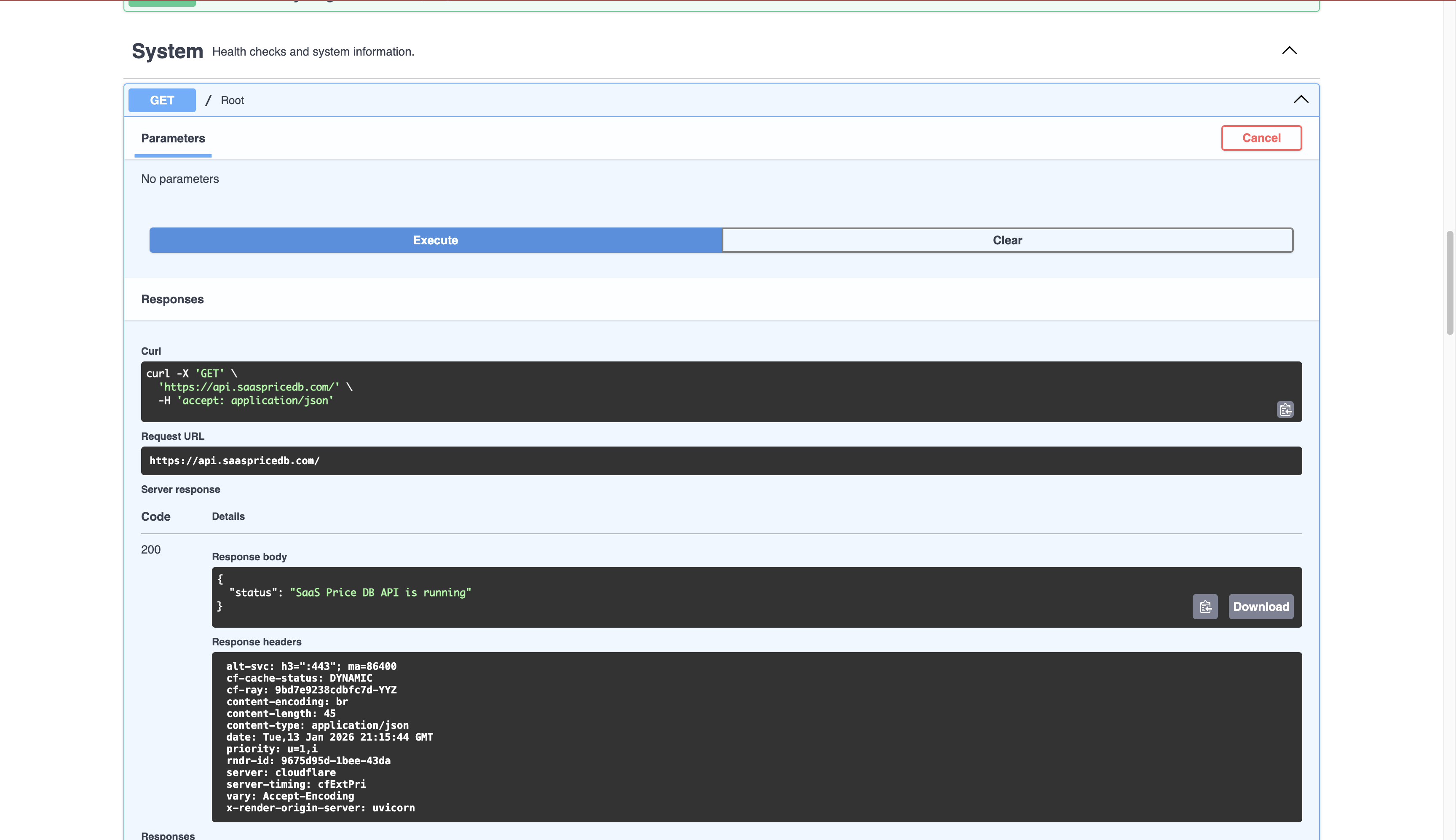Image resolution: width=1456 pixels, height=840 pixels.
Task: Clear the server response
Action: (1006, 239)
